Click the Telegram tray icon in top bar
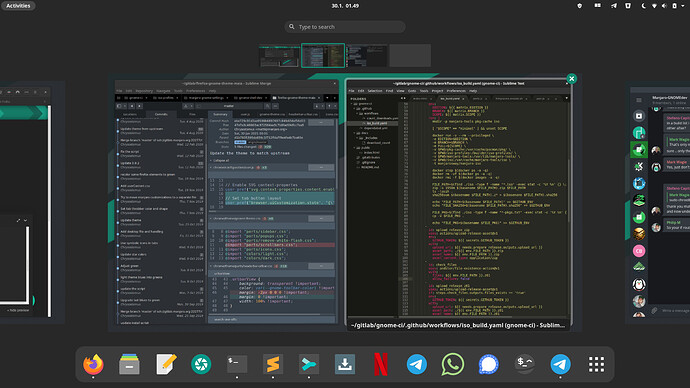690x388 pixels. click(614, 6)
